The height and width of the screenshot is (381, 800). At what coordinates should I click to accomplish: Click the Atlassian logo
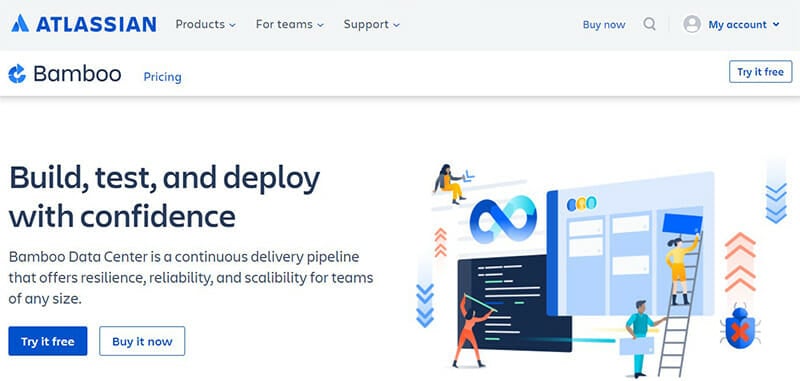pyautogui.click(x=84, y=24)
